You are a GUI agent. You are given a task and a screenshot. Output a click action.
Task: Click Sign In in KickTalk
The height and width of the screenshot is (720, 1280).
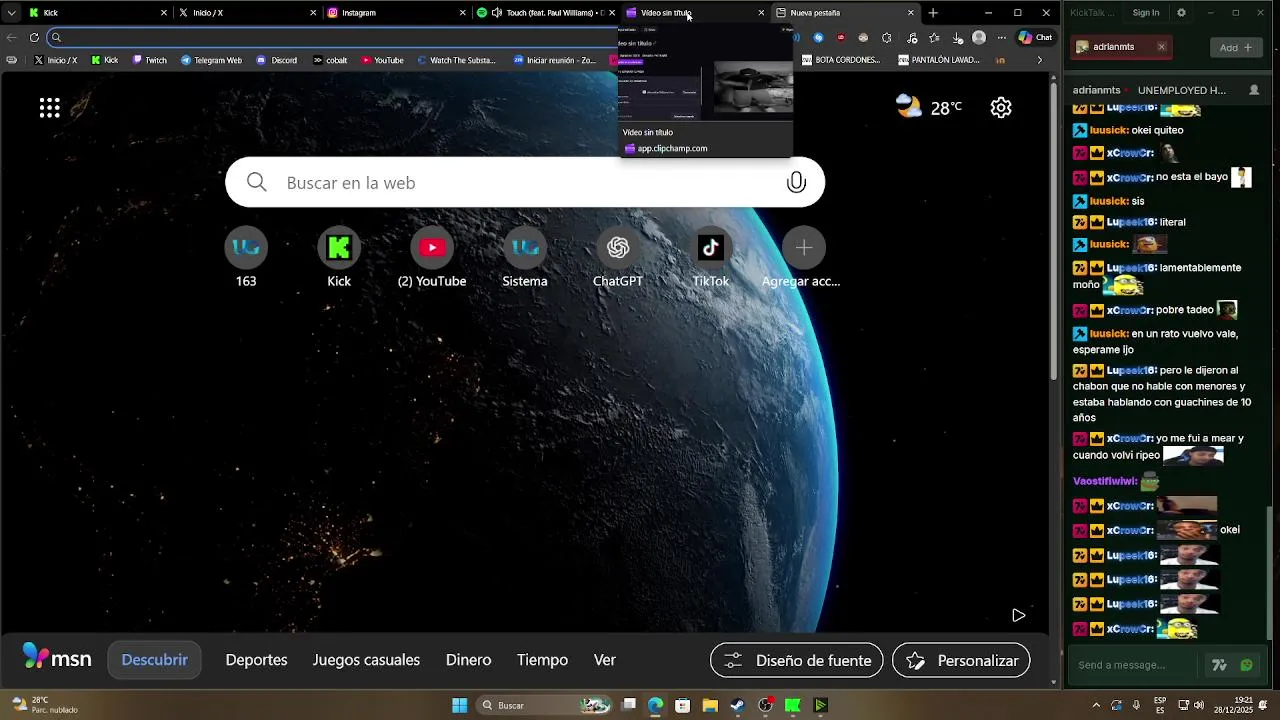coord(1146,13)
